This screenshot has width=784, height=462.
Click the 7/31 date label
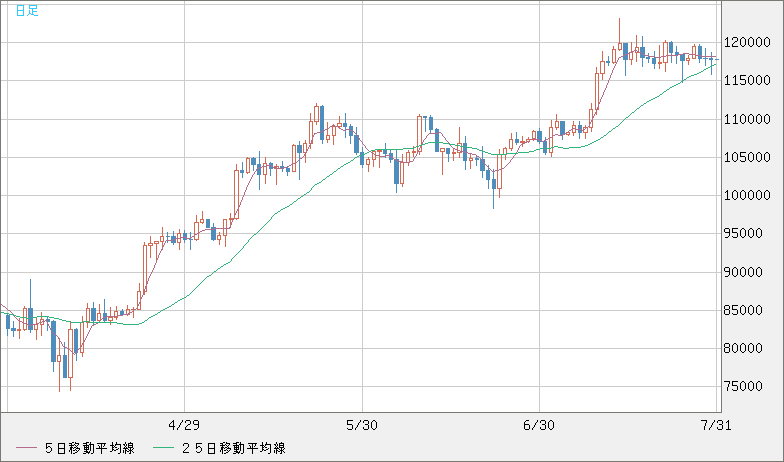[x=716, y=426]
